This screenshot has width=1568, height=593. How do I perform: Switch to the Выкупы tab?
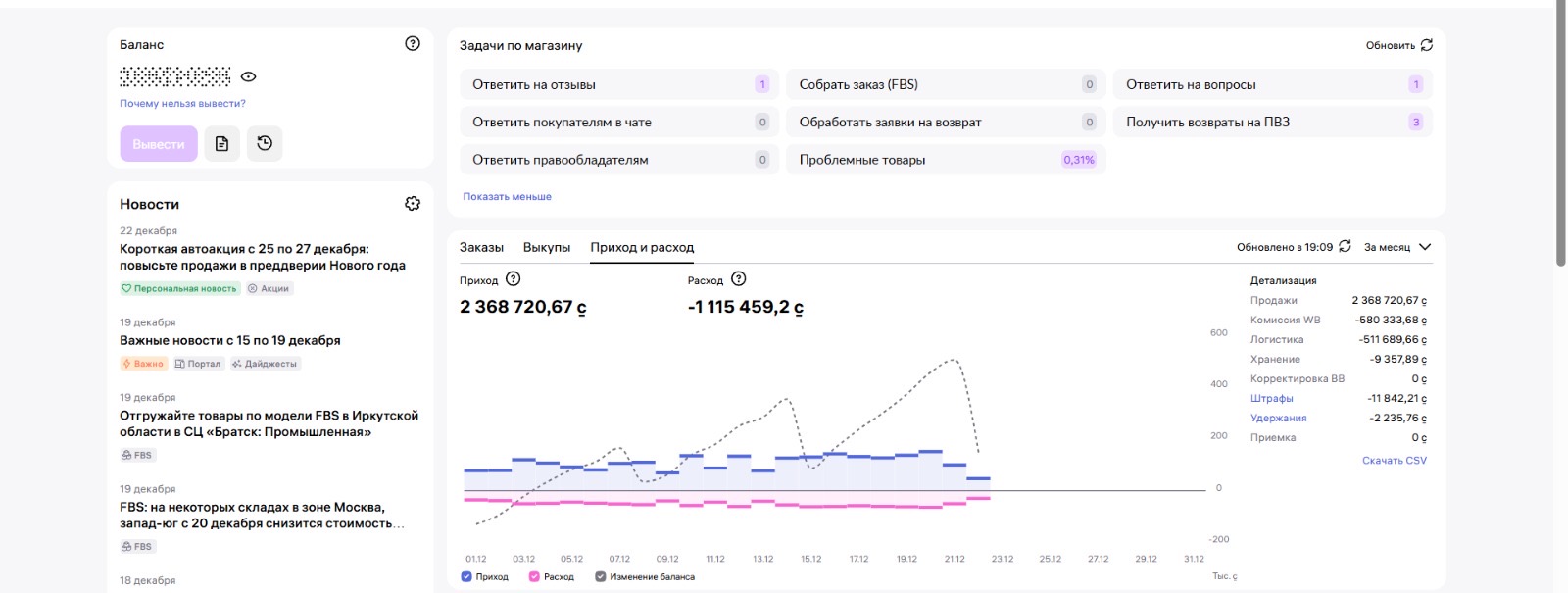point(546,247)
